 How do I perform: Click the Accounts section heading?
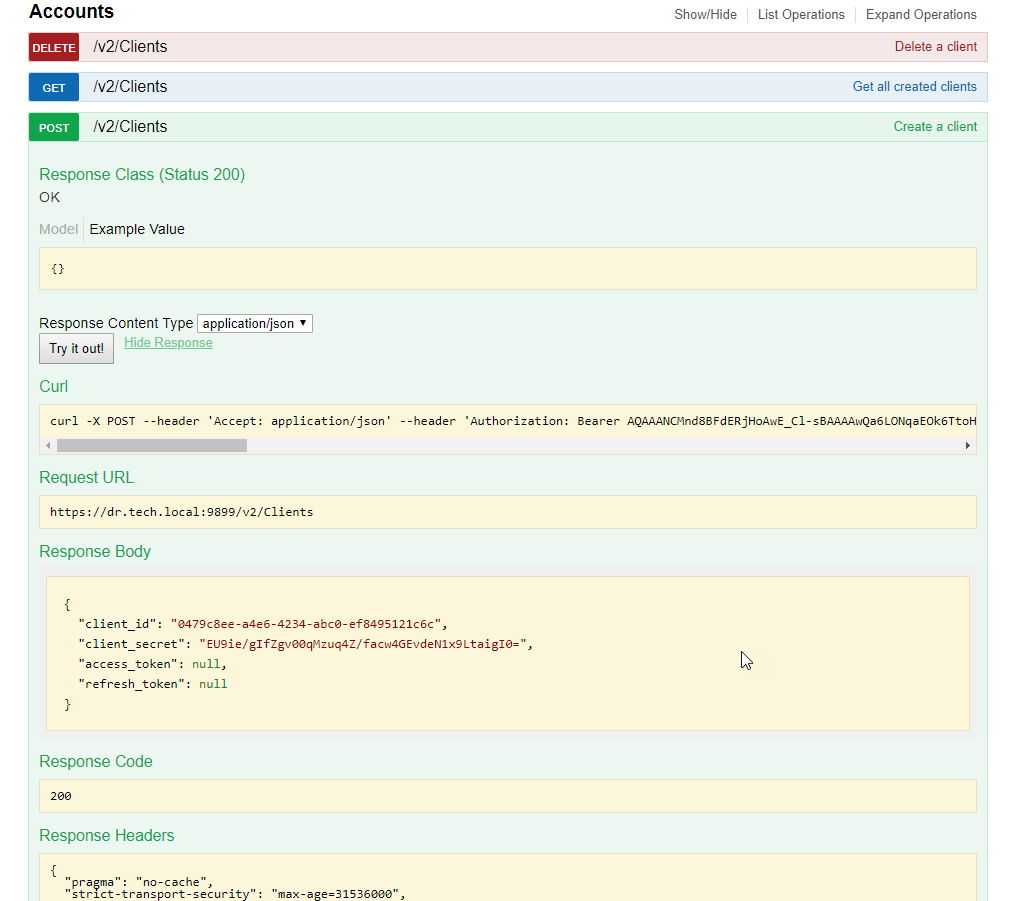(71, 12)
